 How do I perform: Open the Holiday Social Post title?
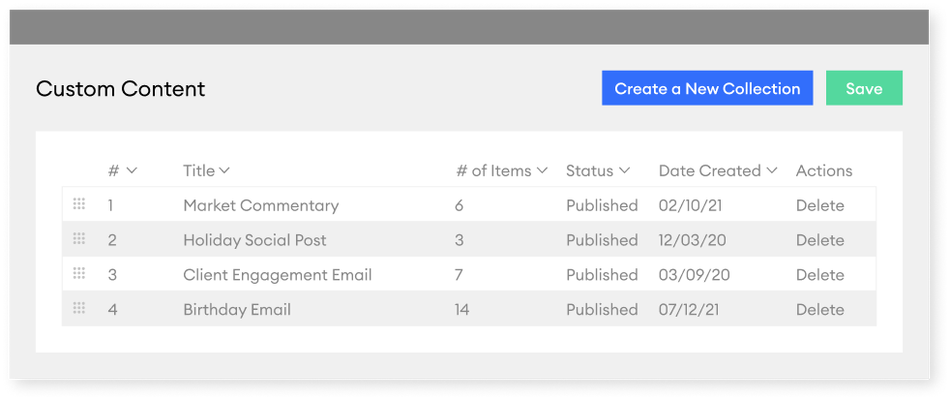(255, 240)
